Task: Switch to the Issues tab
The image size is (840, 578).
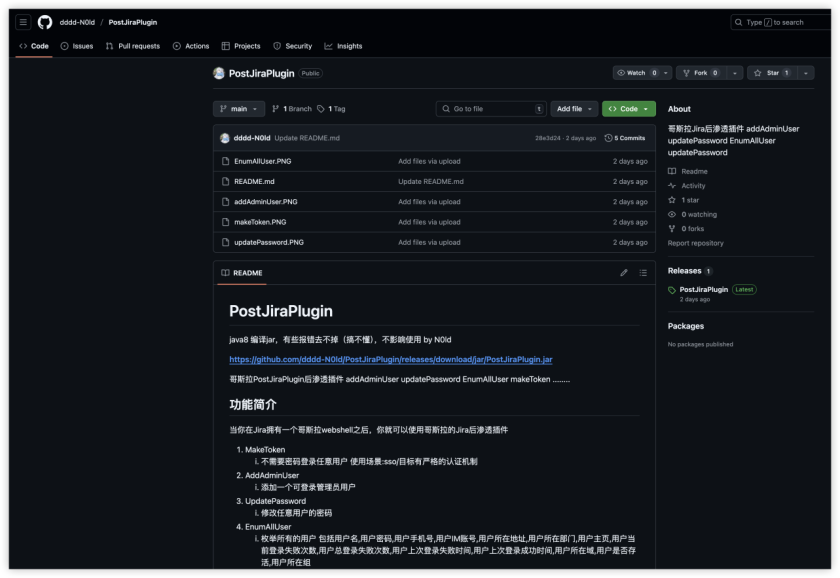Action: 77,47
